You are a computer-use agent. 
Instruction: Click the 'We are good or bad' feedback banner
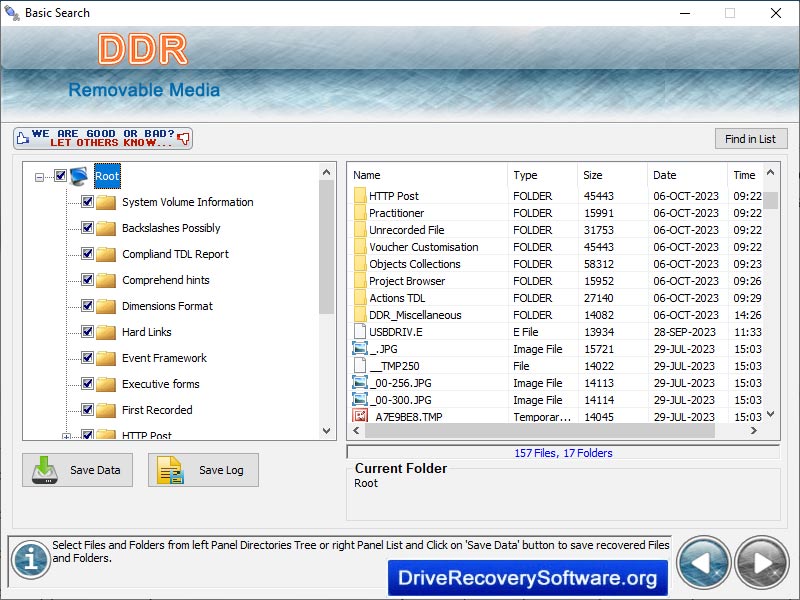103,138
